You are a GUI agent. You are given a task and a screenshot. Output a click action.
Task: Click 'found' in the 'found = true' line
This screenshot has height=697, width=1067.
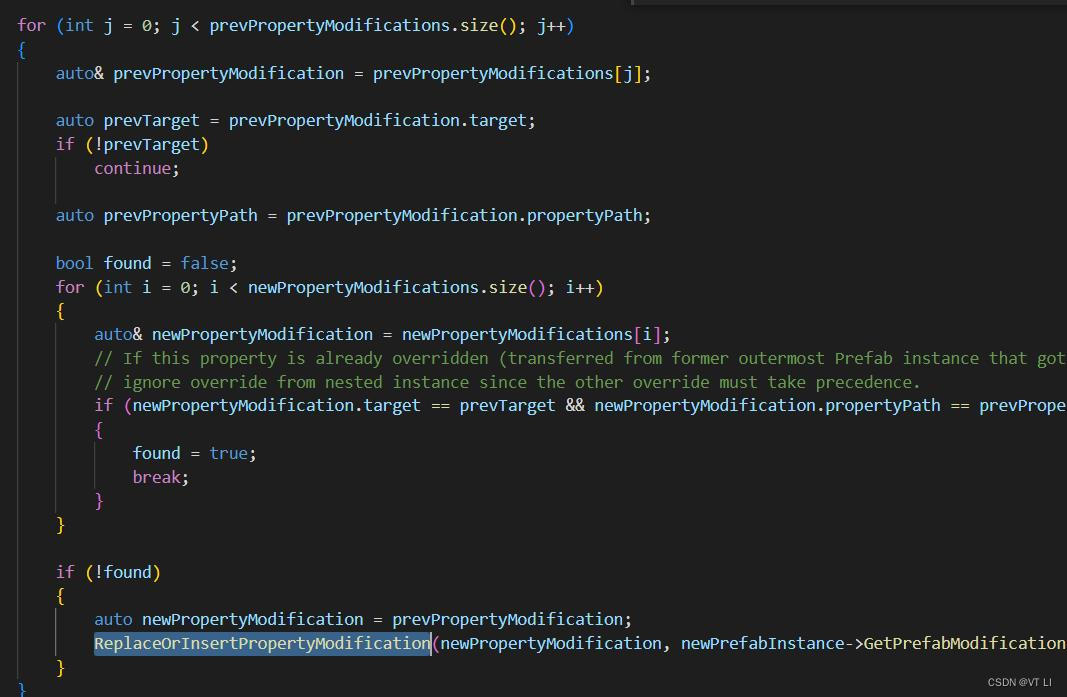pos(157,453)
